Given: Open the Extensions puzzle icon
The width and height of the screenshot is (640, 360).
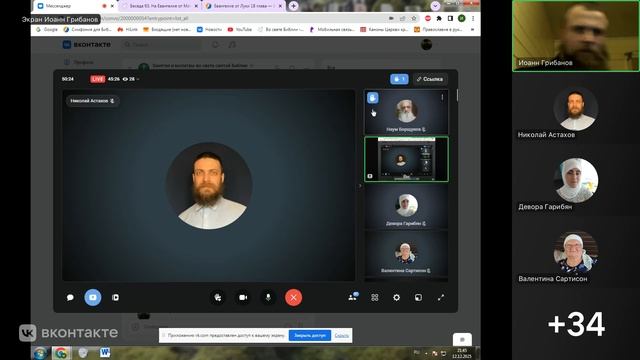Looking at the screenshot, I should pyautogui.click(x=439, y=18).
